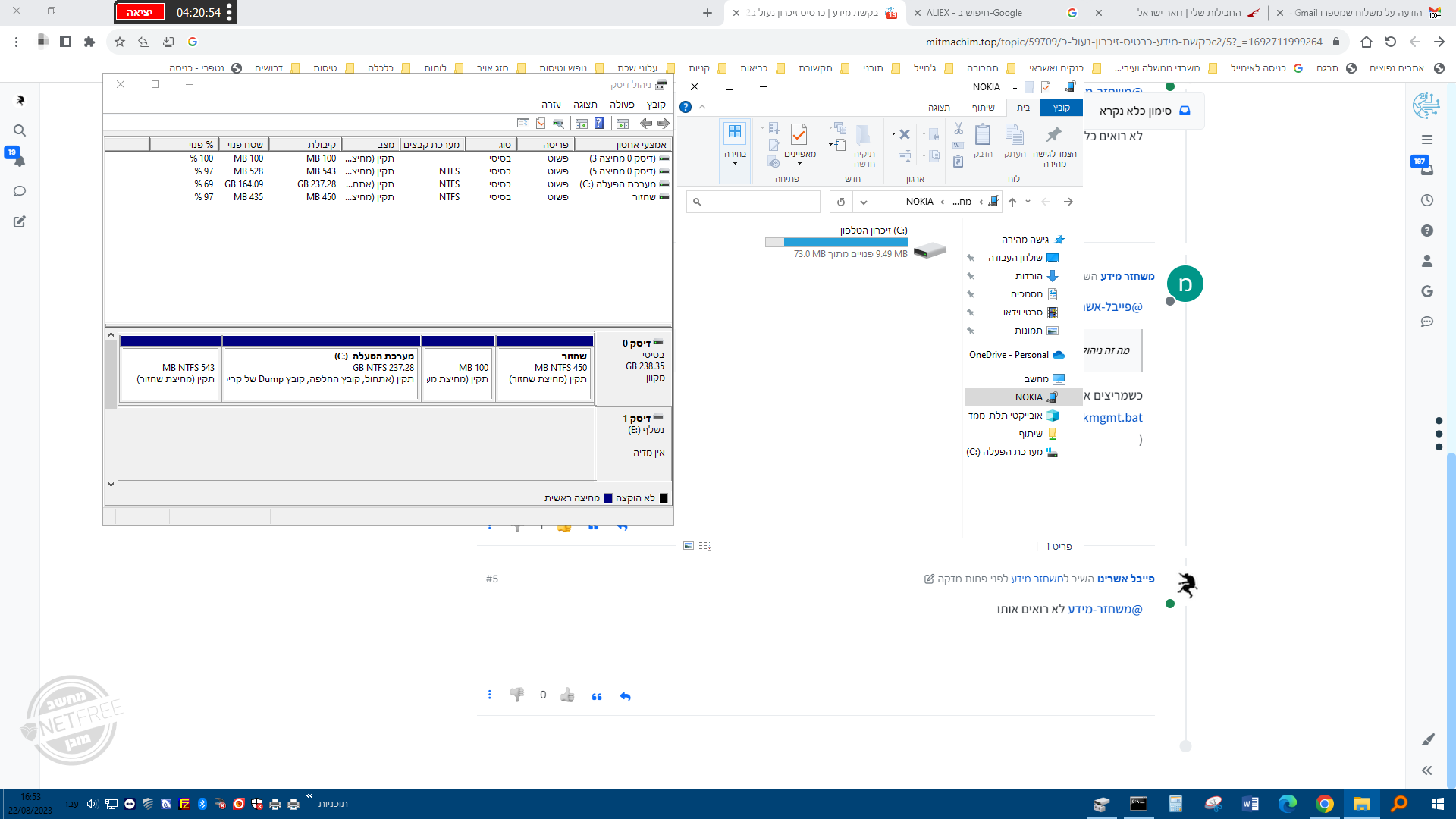Click the הדבק paste icon in ribbon
Image resolution: width=1456 pixels, height=819 pixels.
[x=983, y=135]
